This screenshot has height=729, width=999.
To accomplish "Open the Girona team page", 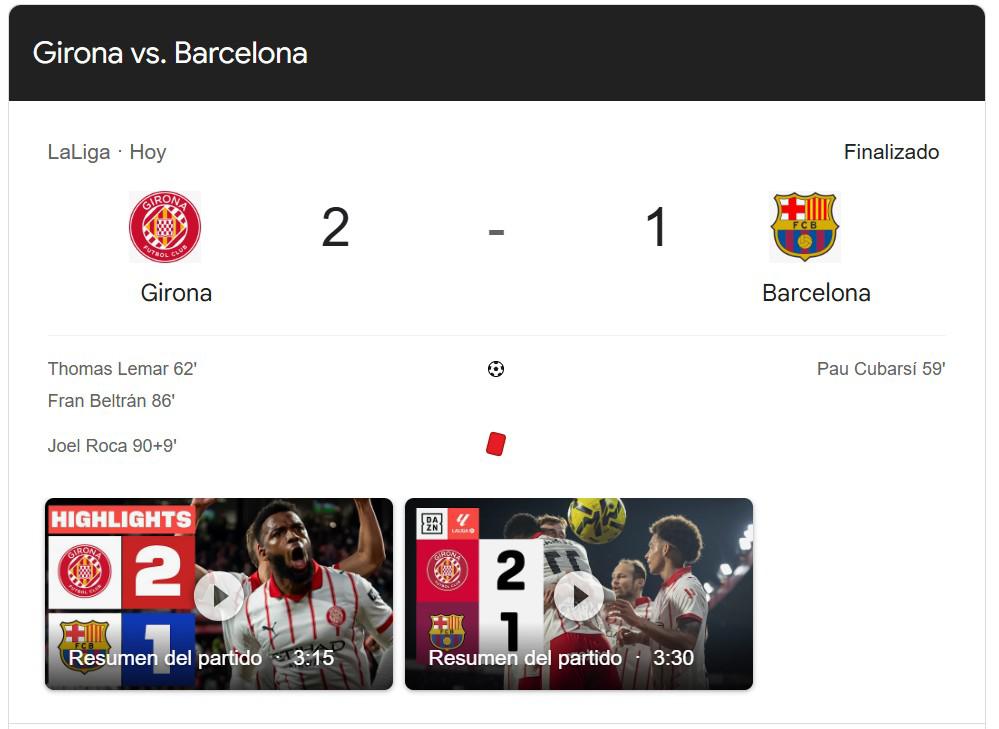I will coord(175,293).
